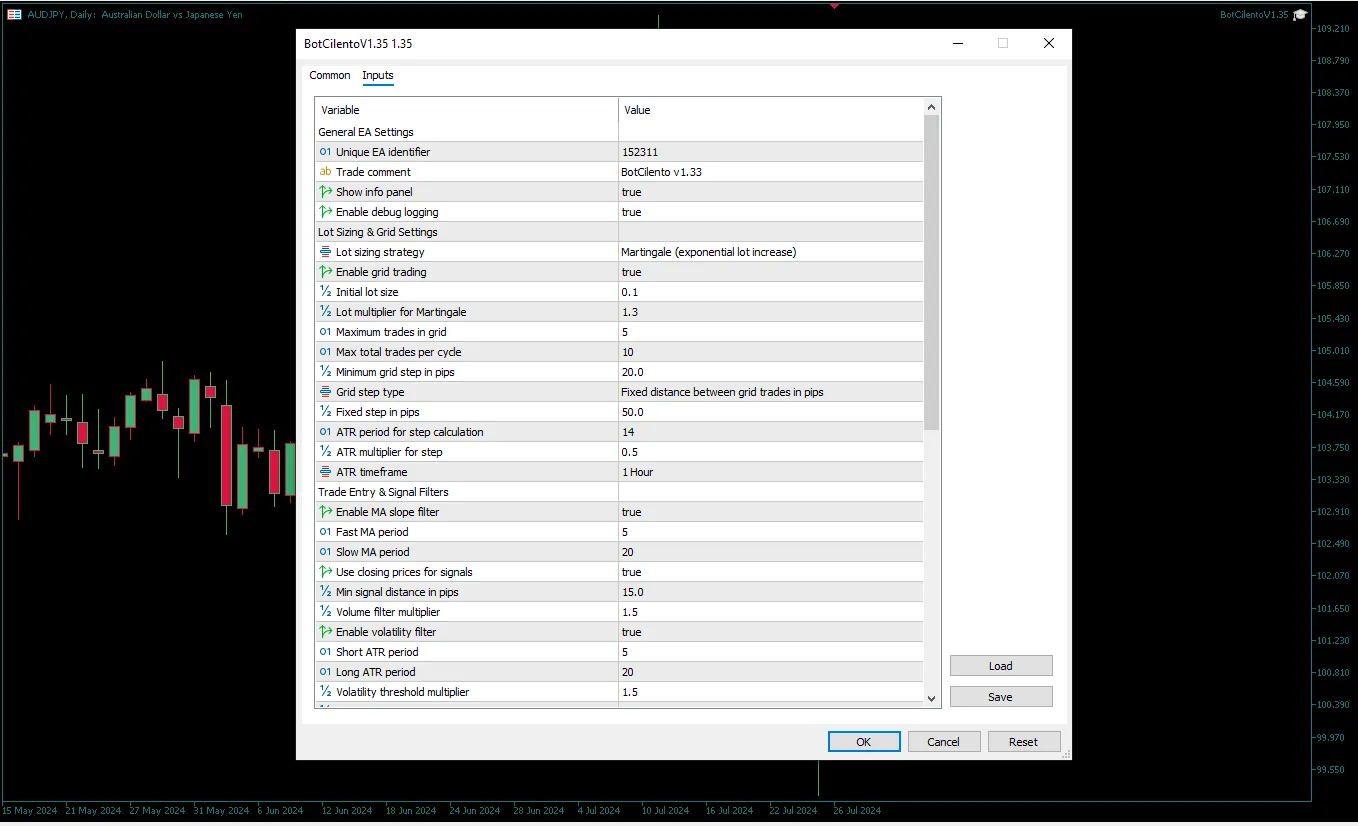
Task: Click the boolean icon beside Enable MA slope filter
Action: 325,512
